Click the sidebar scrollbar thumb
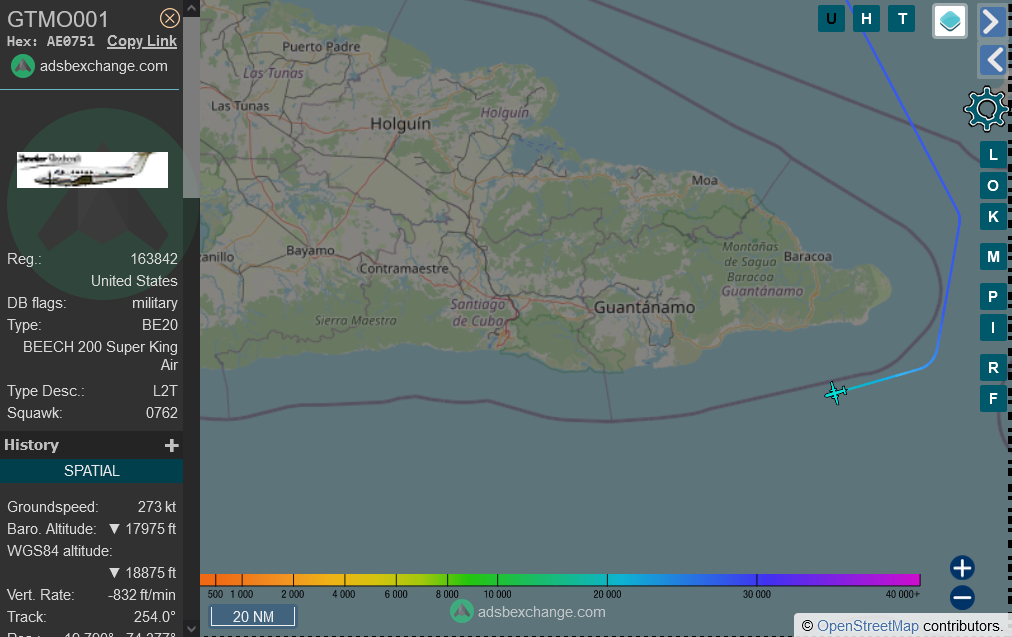The height and width of the screenshot is (637, 1012). 192,108
